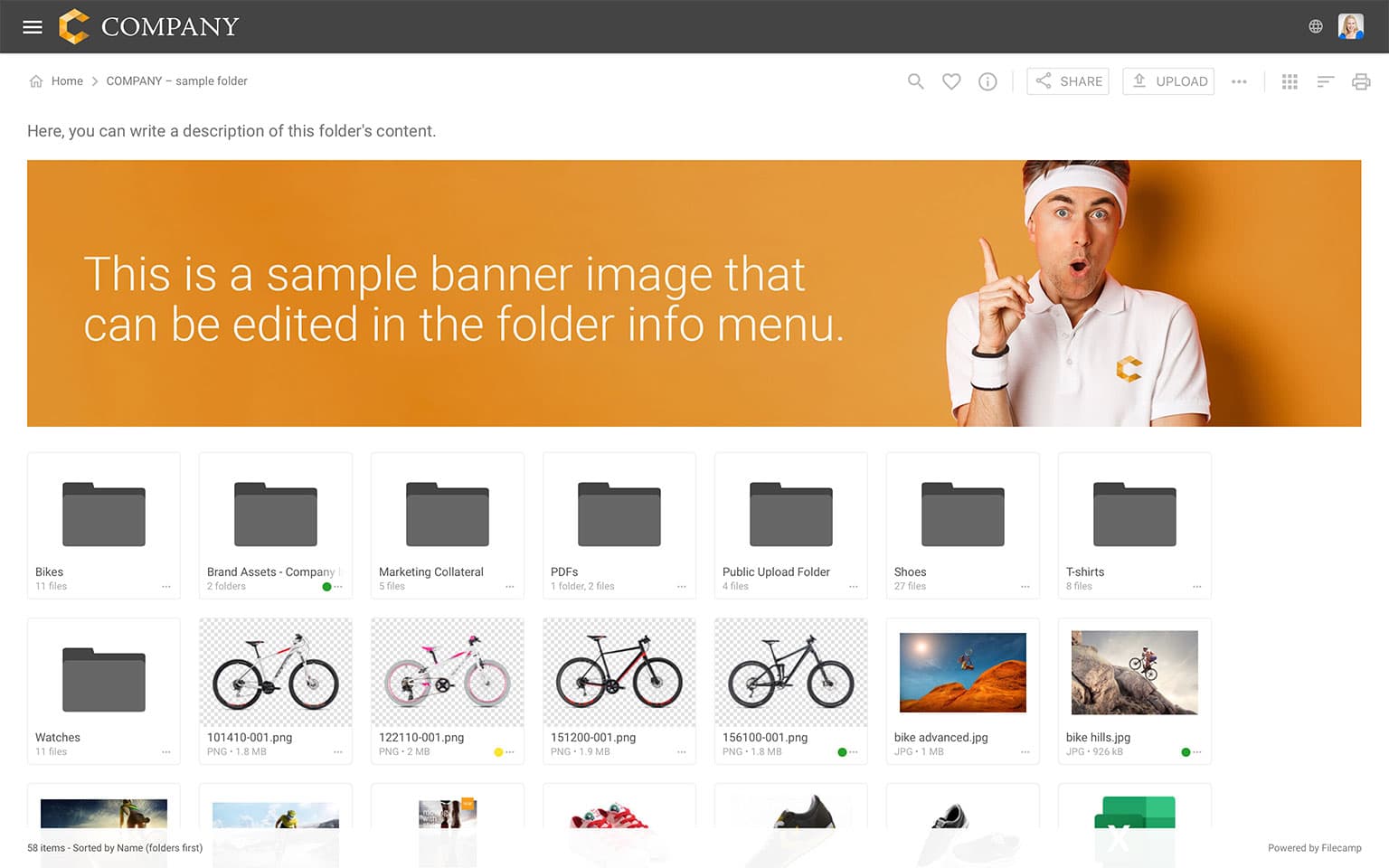Open 101410-001.png options menu
The image size is (1389, 868).
point(338,752)
